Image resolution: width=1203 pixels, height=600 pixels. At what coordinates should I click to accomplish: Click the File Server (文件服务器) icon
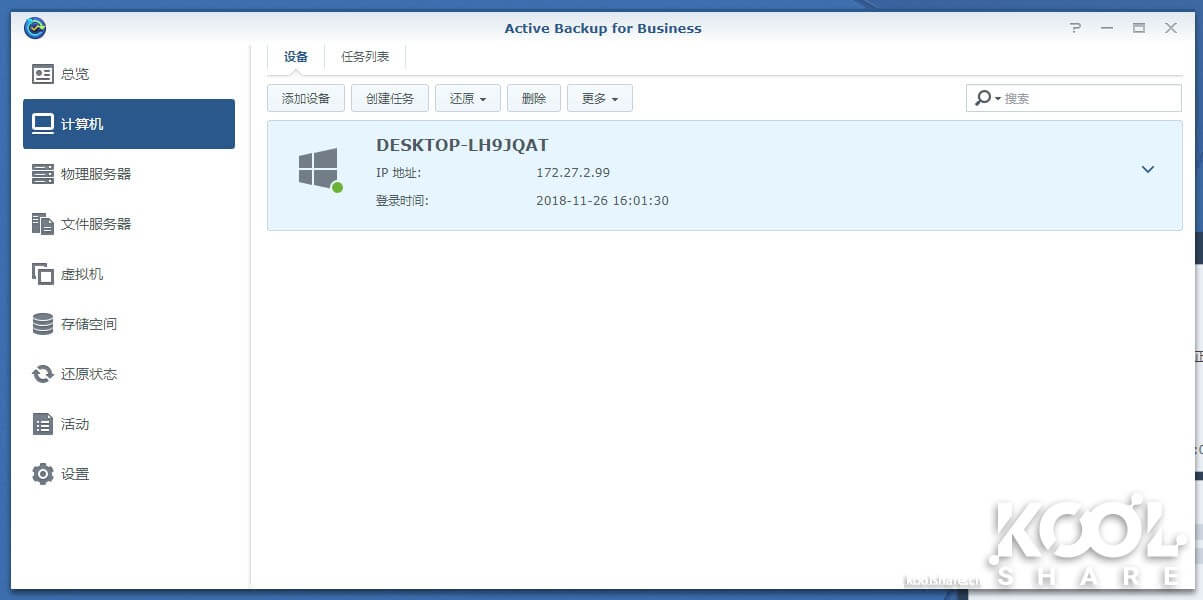(x=43, y=224)
